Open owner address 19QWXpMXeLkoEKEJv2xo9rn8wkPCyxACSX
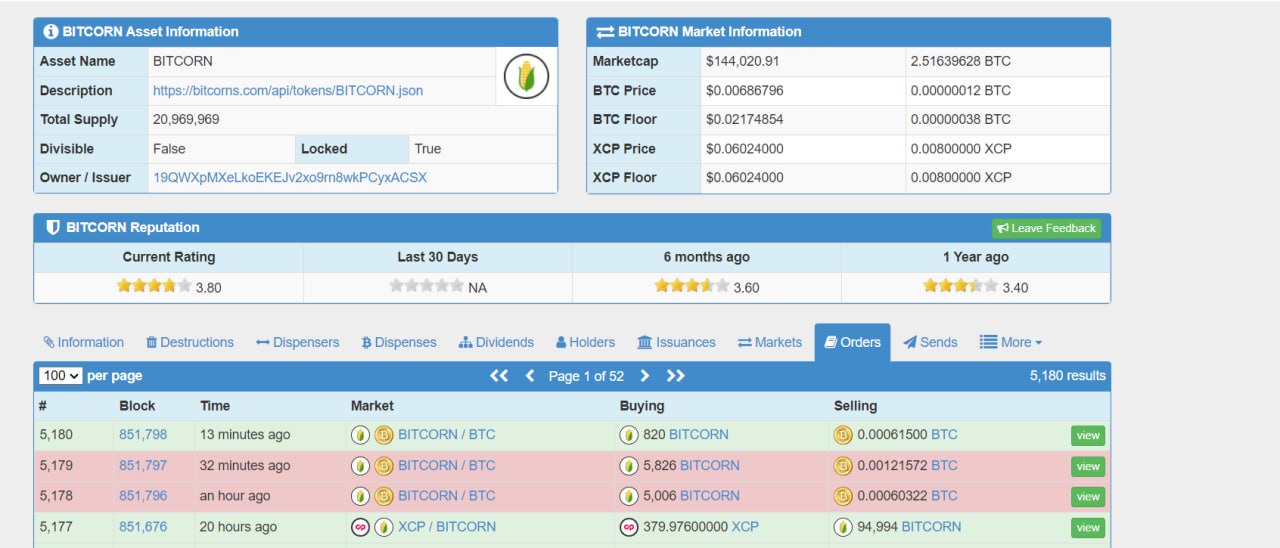Image resolution: width=1280 pixels, height=548 pixels. [290, 177]
